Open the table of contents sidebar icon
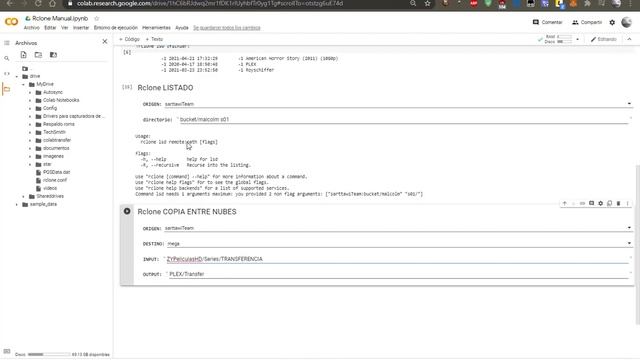 pos(7,43)
